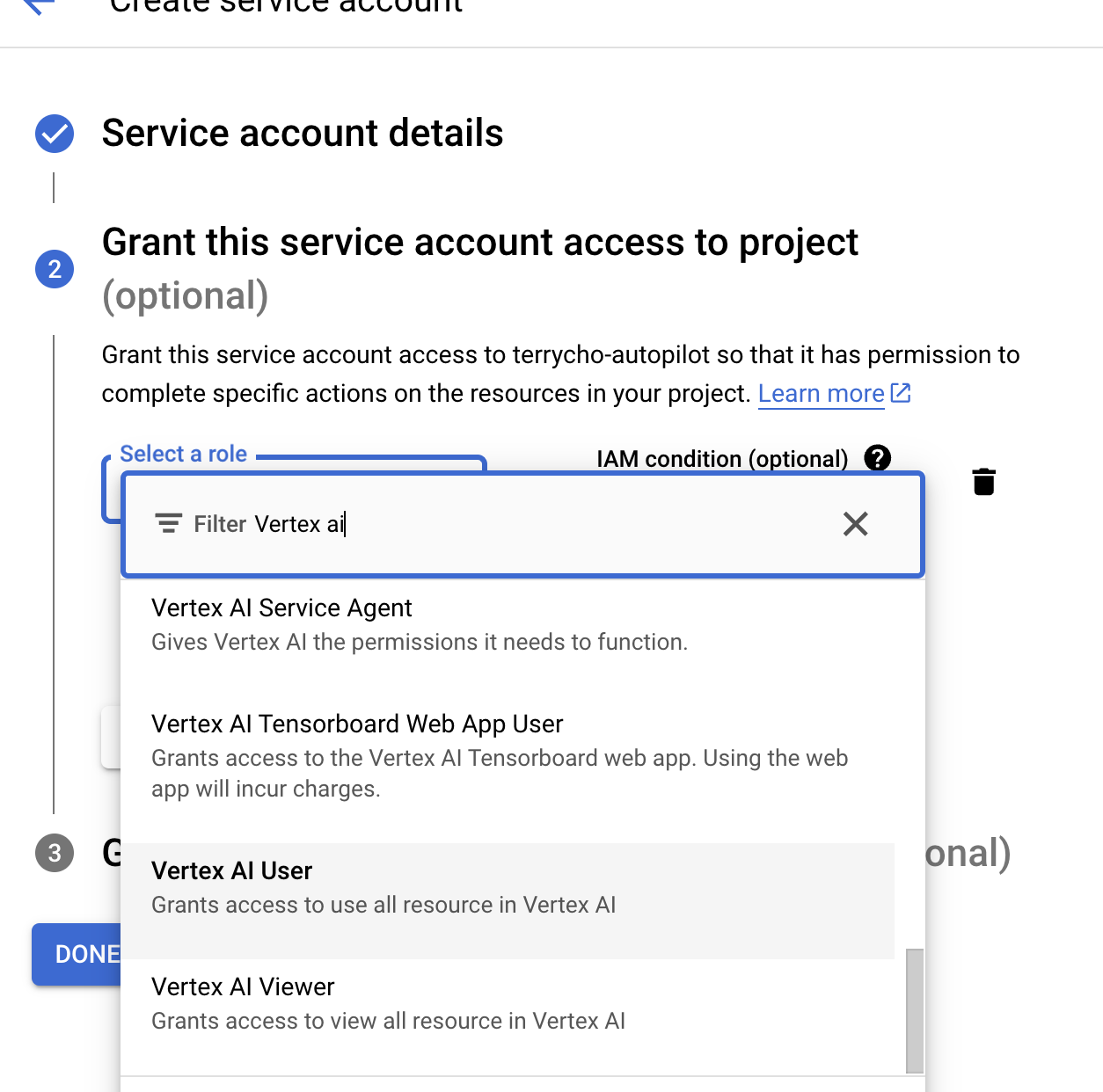
Task: Select step 2 circle indicator
Action: (55, 269)
